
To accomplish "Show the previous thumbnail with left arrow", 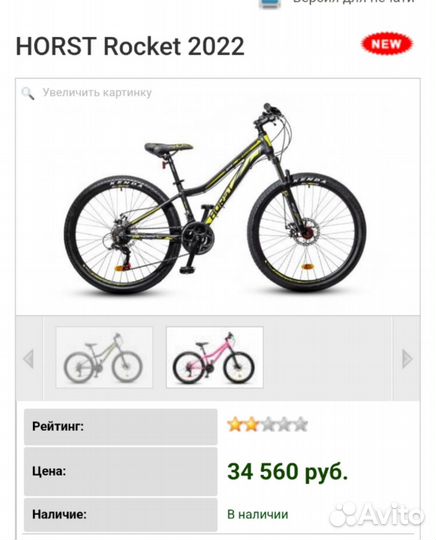I will [x=28, y=359].
